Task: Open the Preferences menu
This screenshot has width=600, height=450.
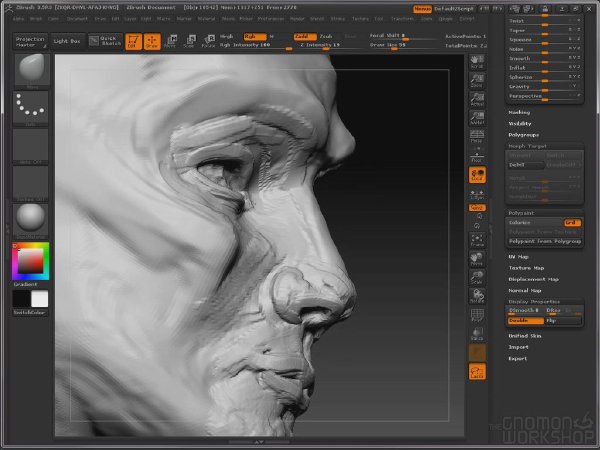Action: point(271,18)
